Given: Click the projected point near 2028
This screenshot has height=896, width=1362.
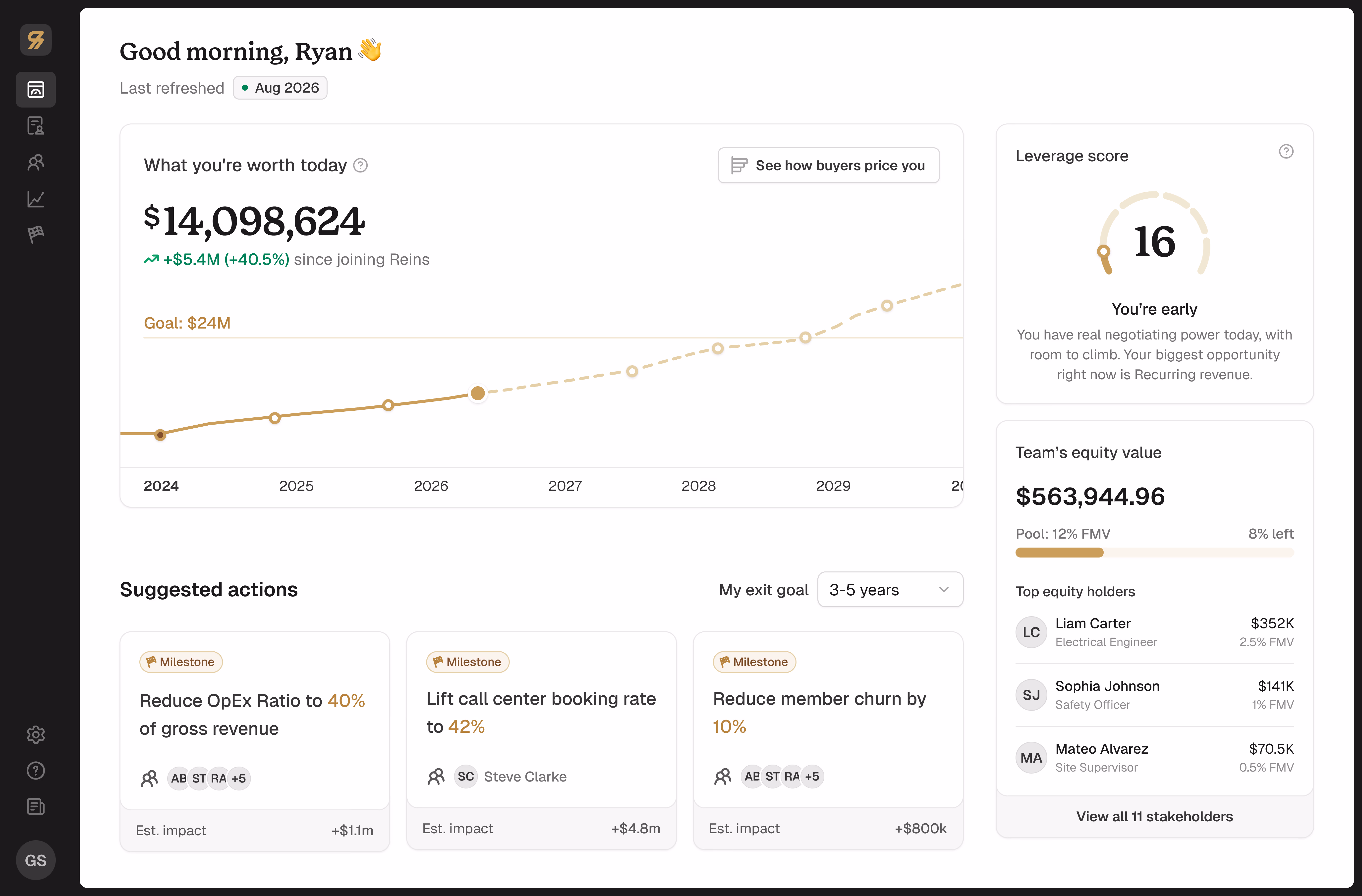Looking at the screenshot, I should (x=718, y=348).
